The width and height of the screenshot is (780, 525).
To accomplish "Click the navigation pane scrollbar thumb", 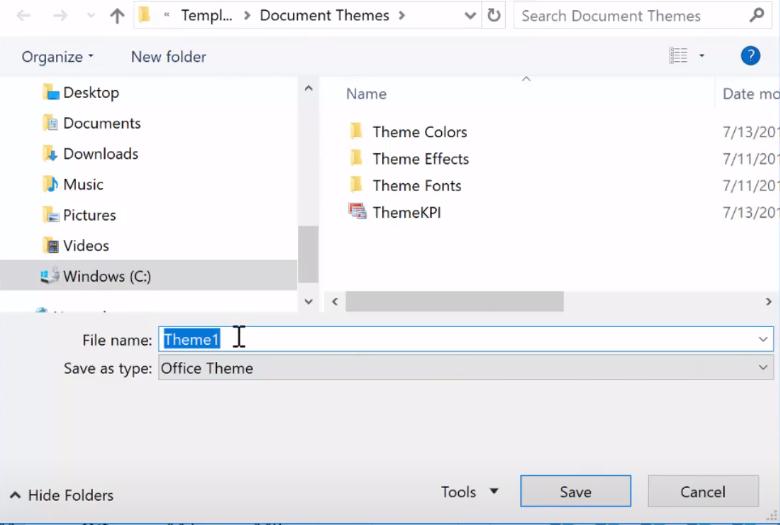I will click(x=308, y=254).
